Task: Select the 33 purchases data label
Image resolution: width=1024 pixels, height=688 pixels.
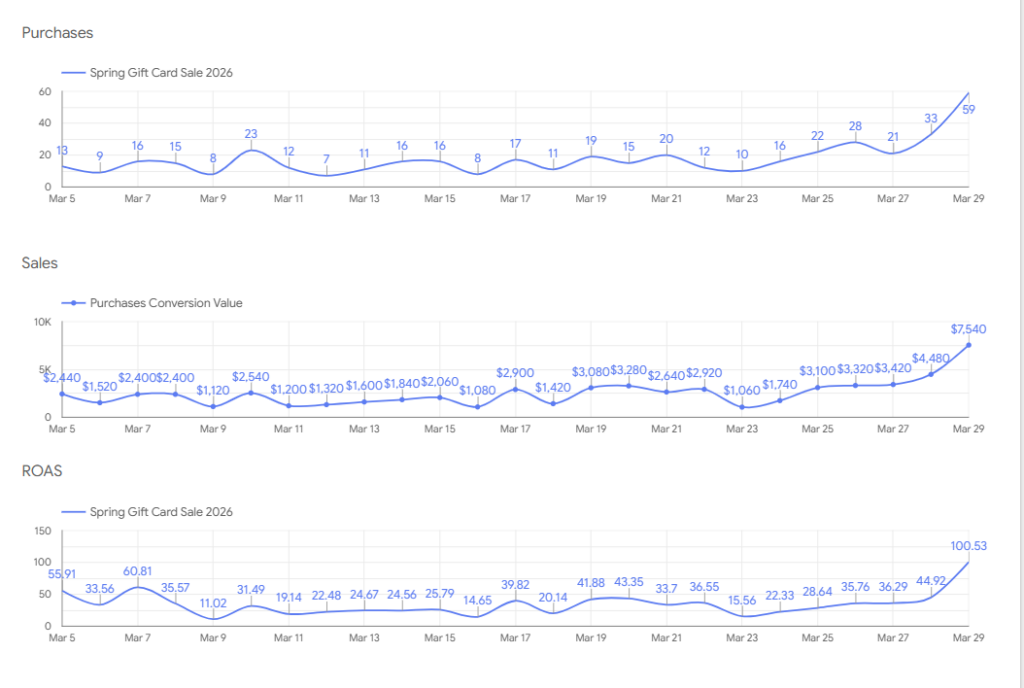Action: 931,118
